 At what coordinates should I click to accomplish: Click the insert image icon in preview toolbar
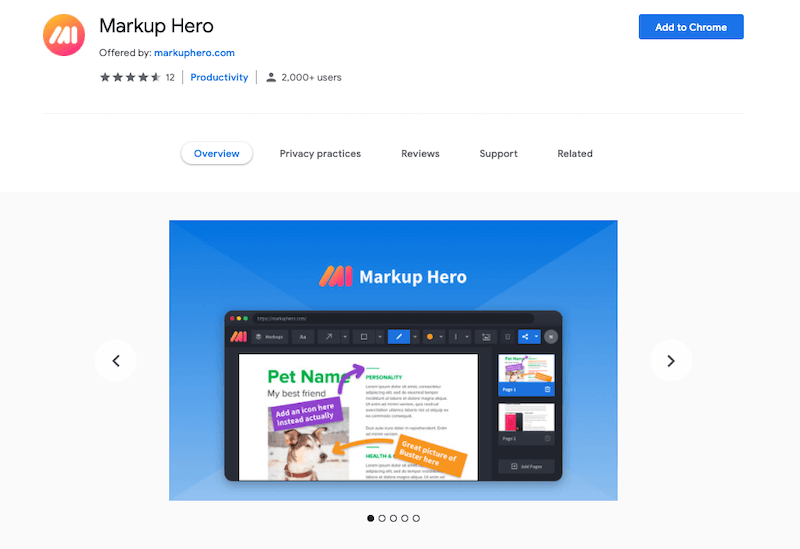coord(486,337)
